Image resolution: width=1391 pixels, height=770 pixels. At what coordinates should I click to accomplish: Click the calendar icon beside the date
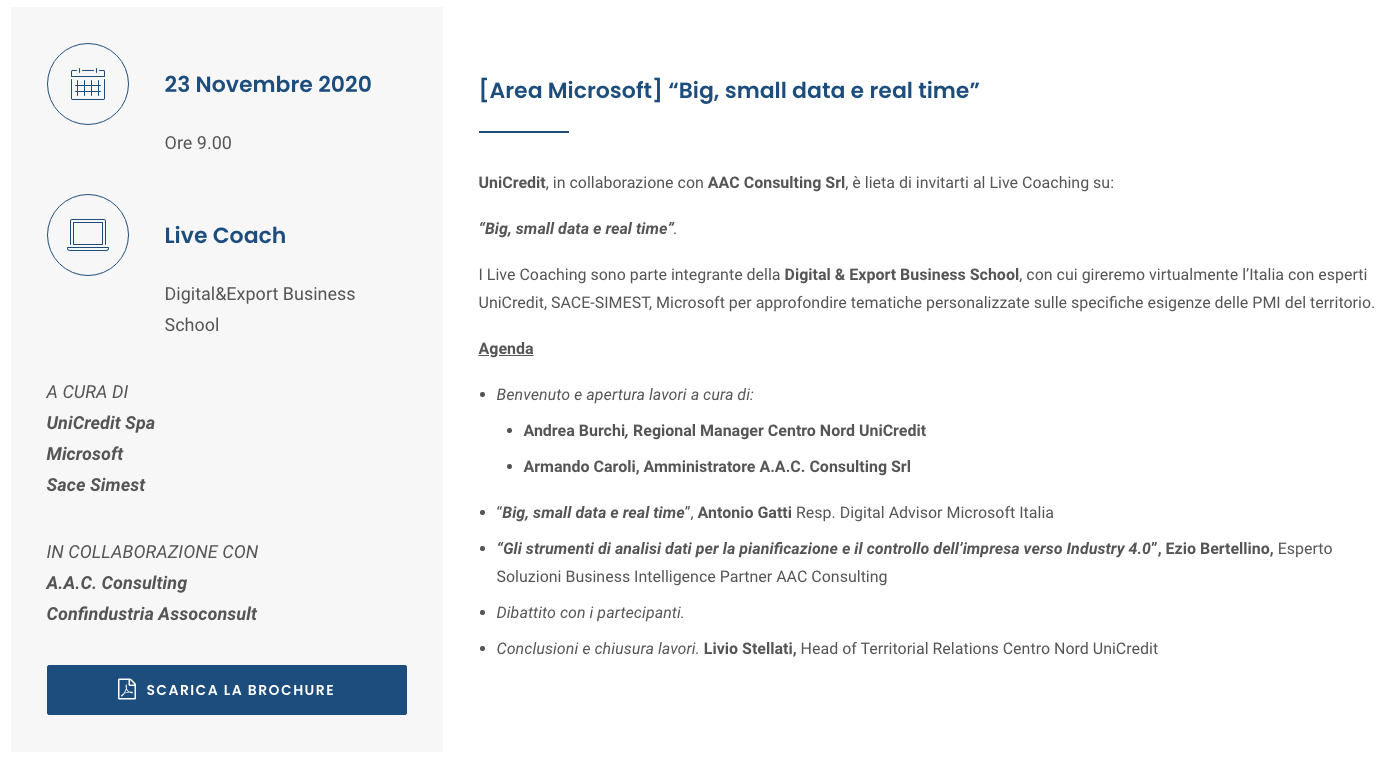coord(88,84)
